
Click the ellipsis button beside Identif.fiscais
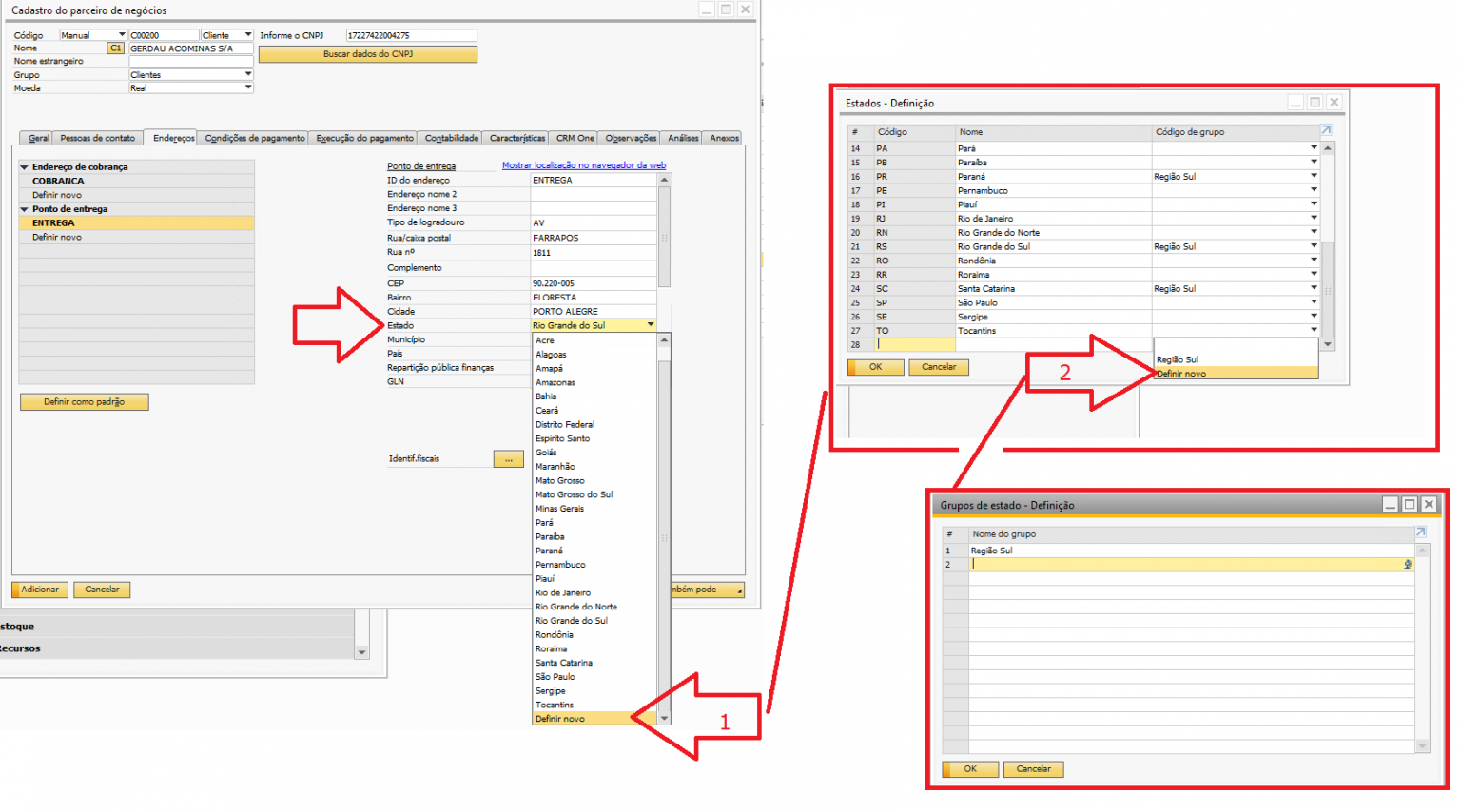tap(508, 459)
